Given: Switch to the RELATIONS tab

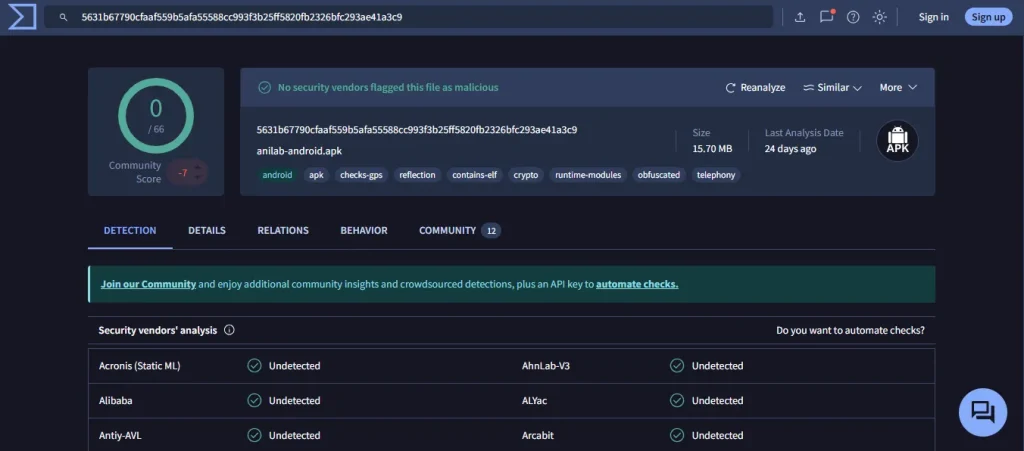Looking at the screenshot, I should (x=283, y=230).
